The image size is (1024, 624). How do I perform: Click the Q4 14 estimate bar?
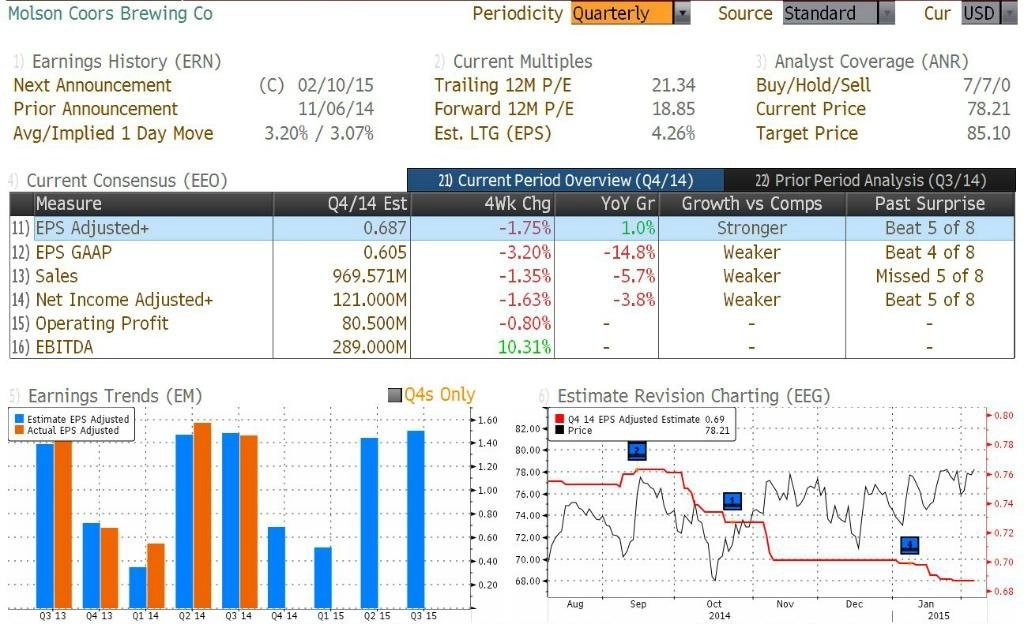pyautogui.click(x=276, y=567)
